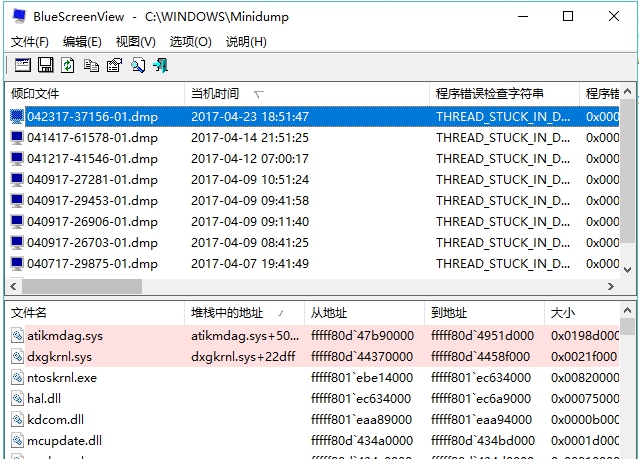Select the ntoskrnl.exe driver row
This screenshot has height=459, width=640.
[x=312, y=377]
